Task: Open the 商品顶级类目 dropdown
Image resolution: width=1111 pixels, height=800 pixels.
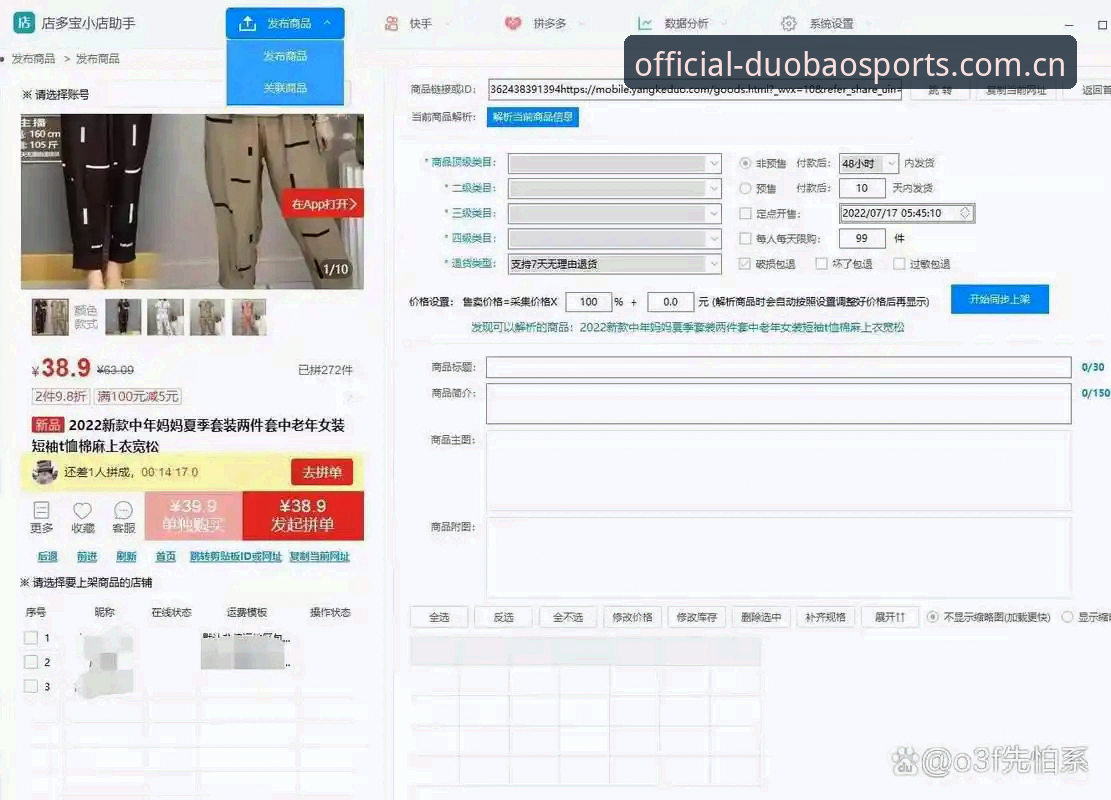Action: click(614, 163)
